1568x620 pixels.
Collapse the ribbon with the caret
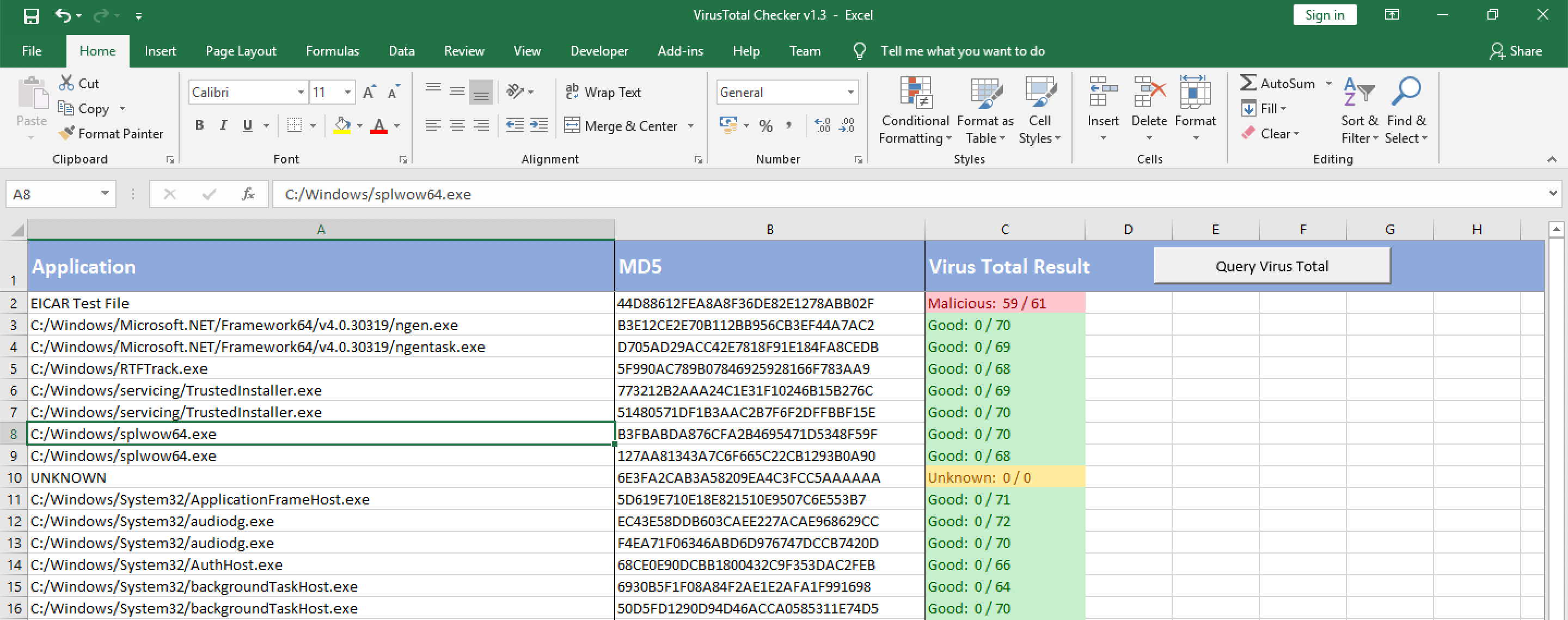[1552, 159]
